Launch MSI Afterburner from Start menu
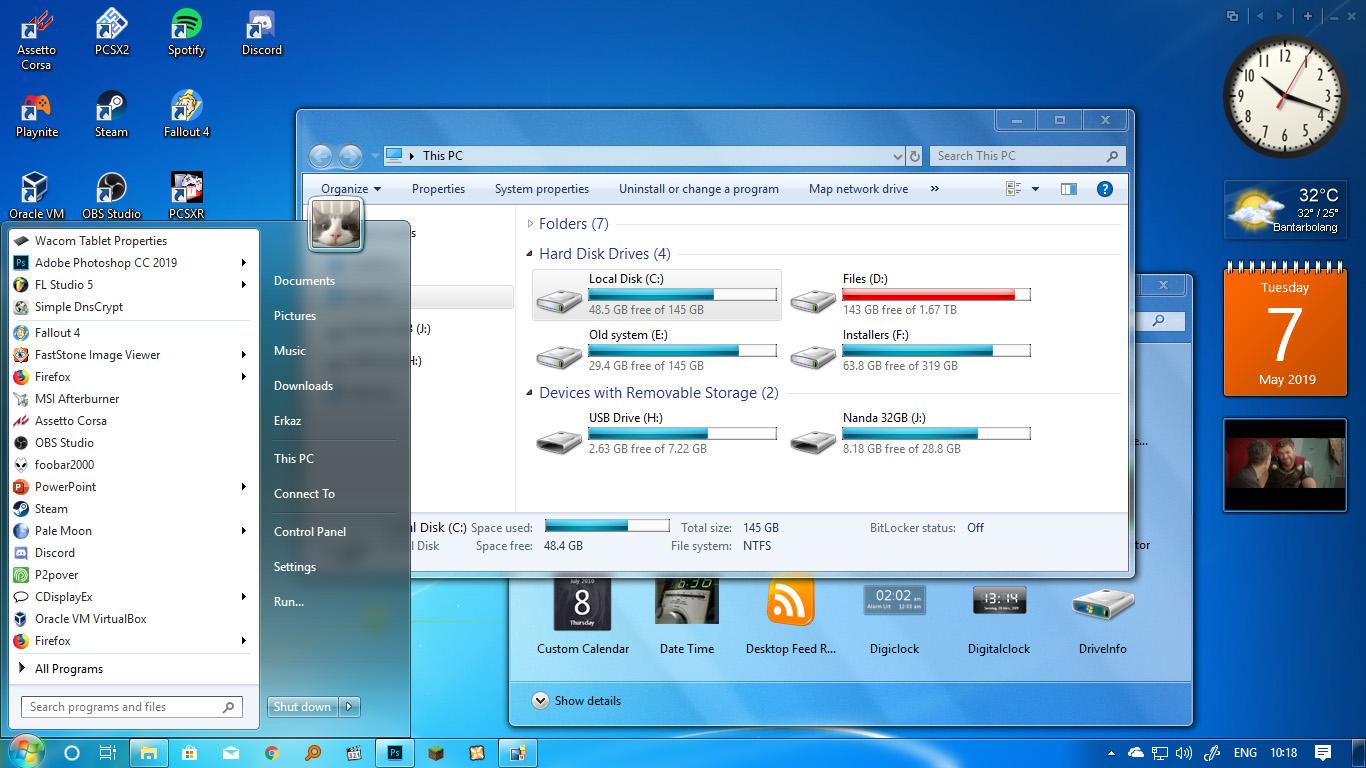This screenshot has height=768, width=1366. point(131,399)
